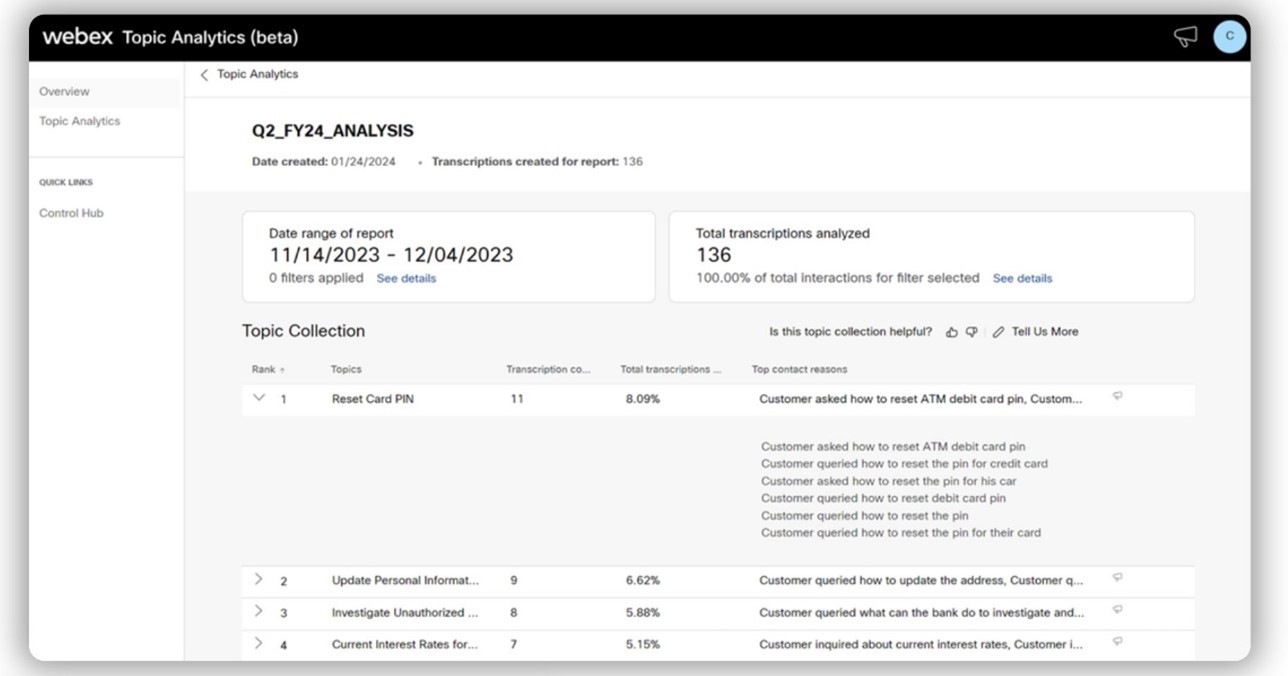The height and width of the screenshot is (676, 1288).
Task: Click the Tell Us More pencil icon
Action: click(998, 332)
